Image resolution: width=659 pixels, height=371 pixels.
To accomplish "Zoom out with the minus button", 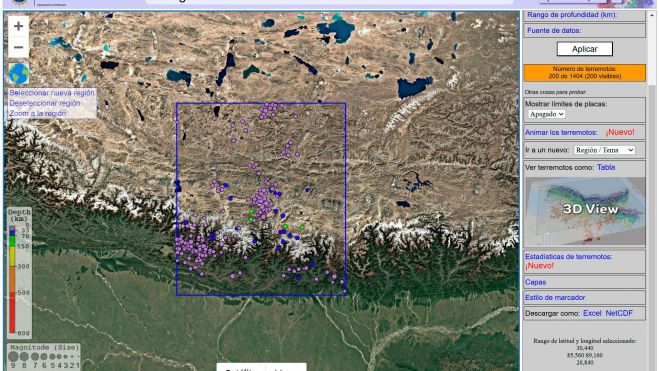I will [18, 47].
